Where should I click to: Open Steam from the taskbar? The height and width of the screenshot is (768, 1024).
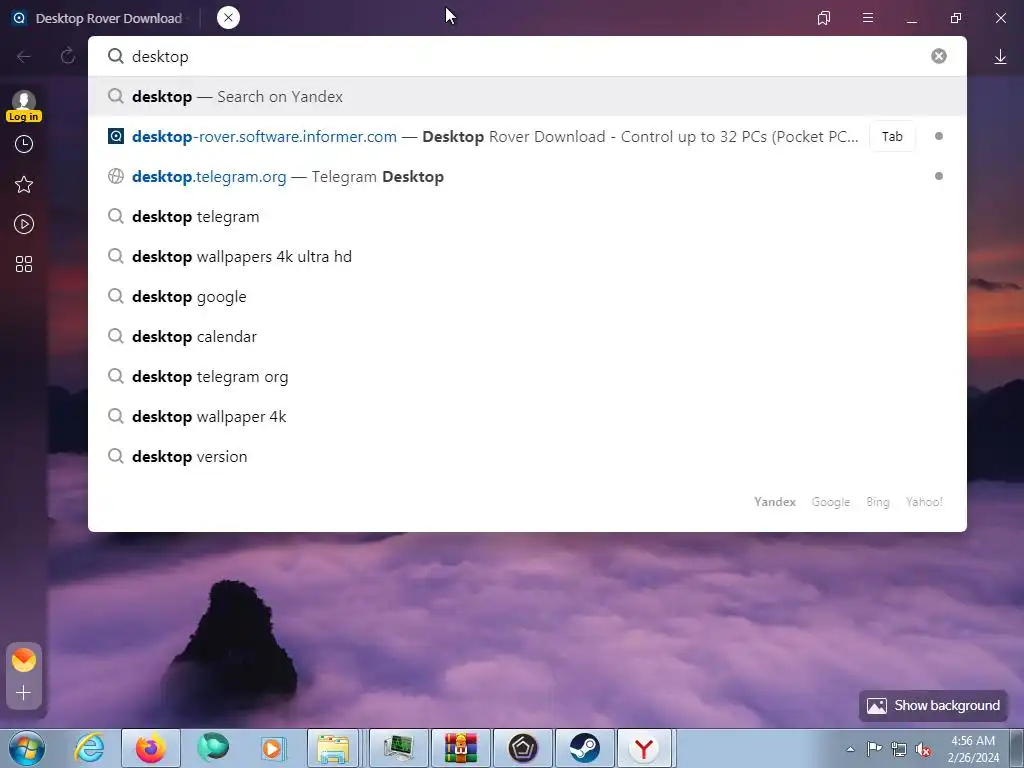pyautogui.click(x=584, y=748)
